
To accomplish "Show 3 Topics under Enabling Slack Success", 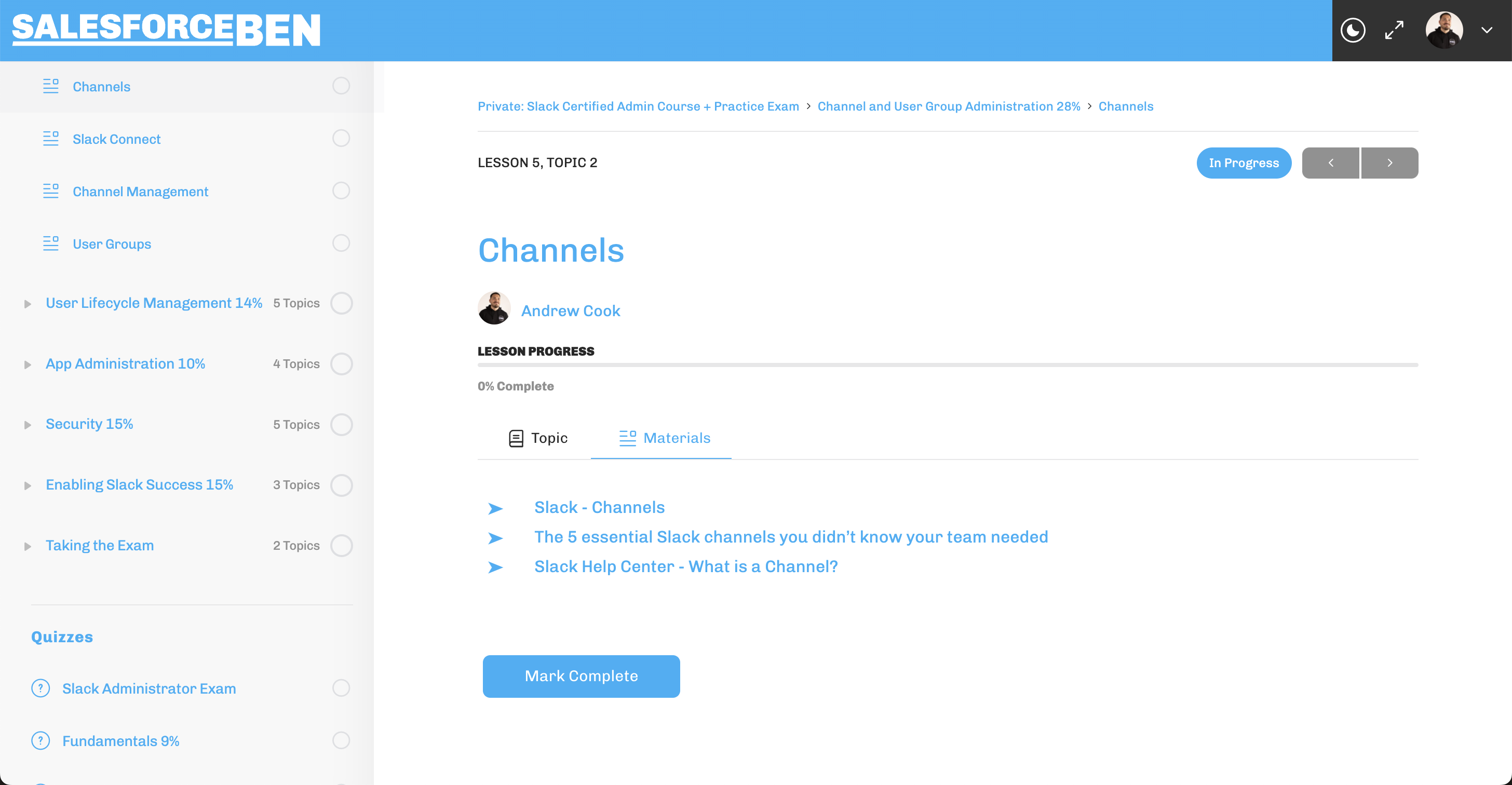I will coord(296,485).
